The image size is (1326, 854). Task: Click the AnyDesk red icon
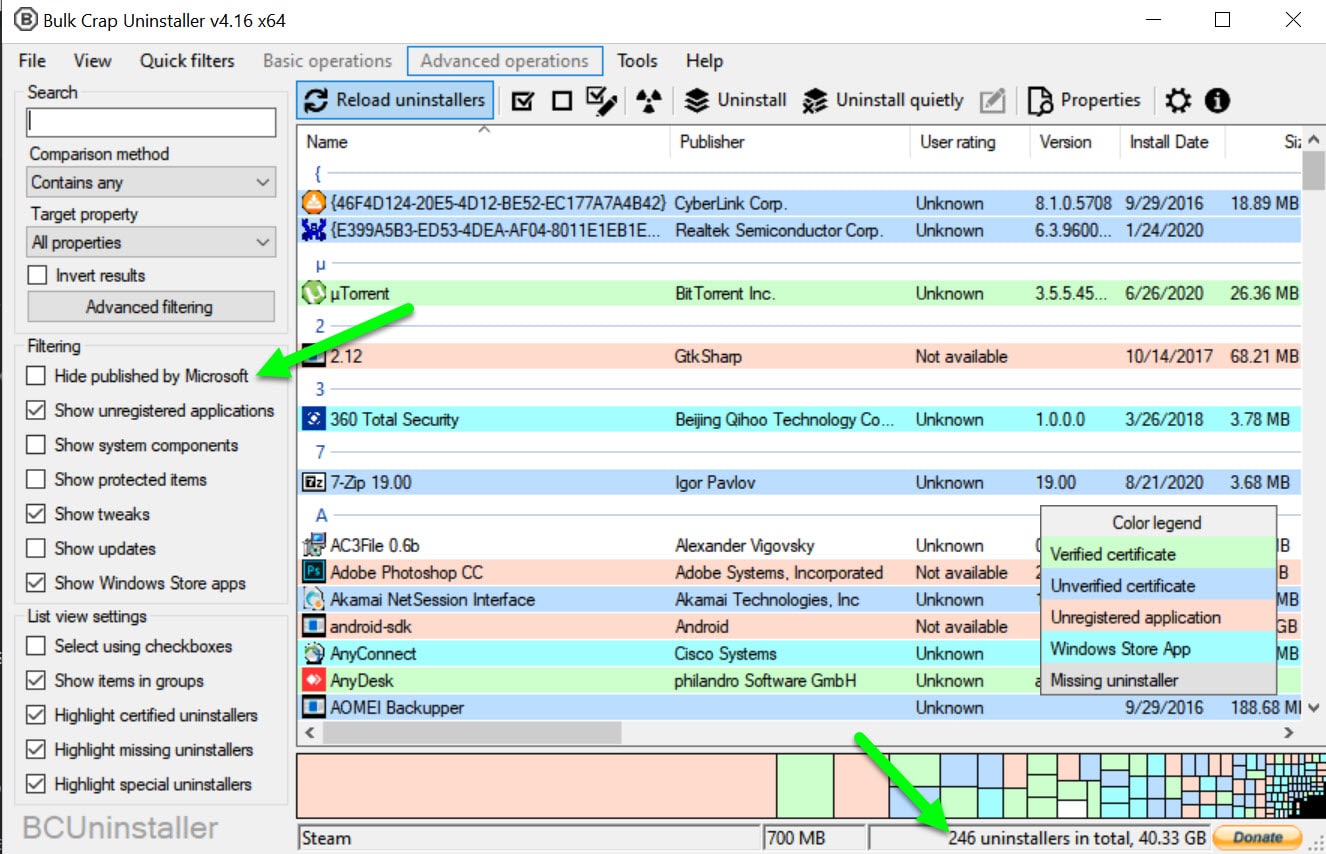point(314,681)
